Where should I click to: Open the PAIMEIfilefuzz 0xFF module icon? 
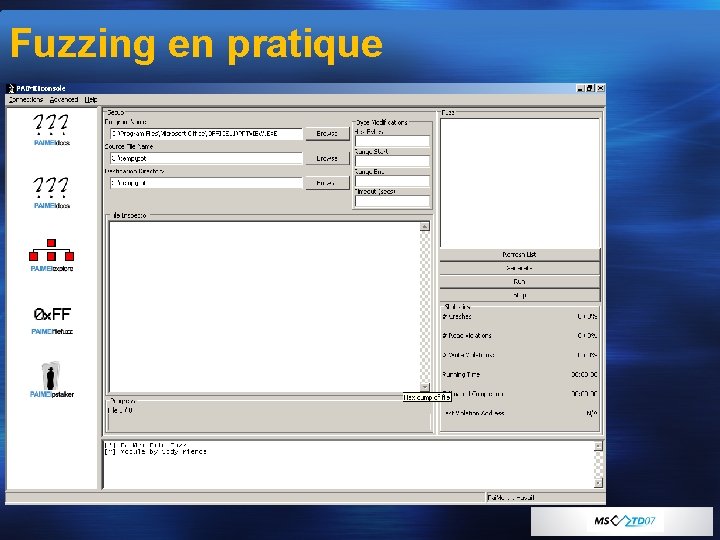coord(52,320)
